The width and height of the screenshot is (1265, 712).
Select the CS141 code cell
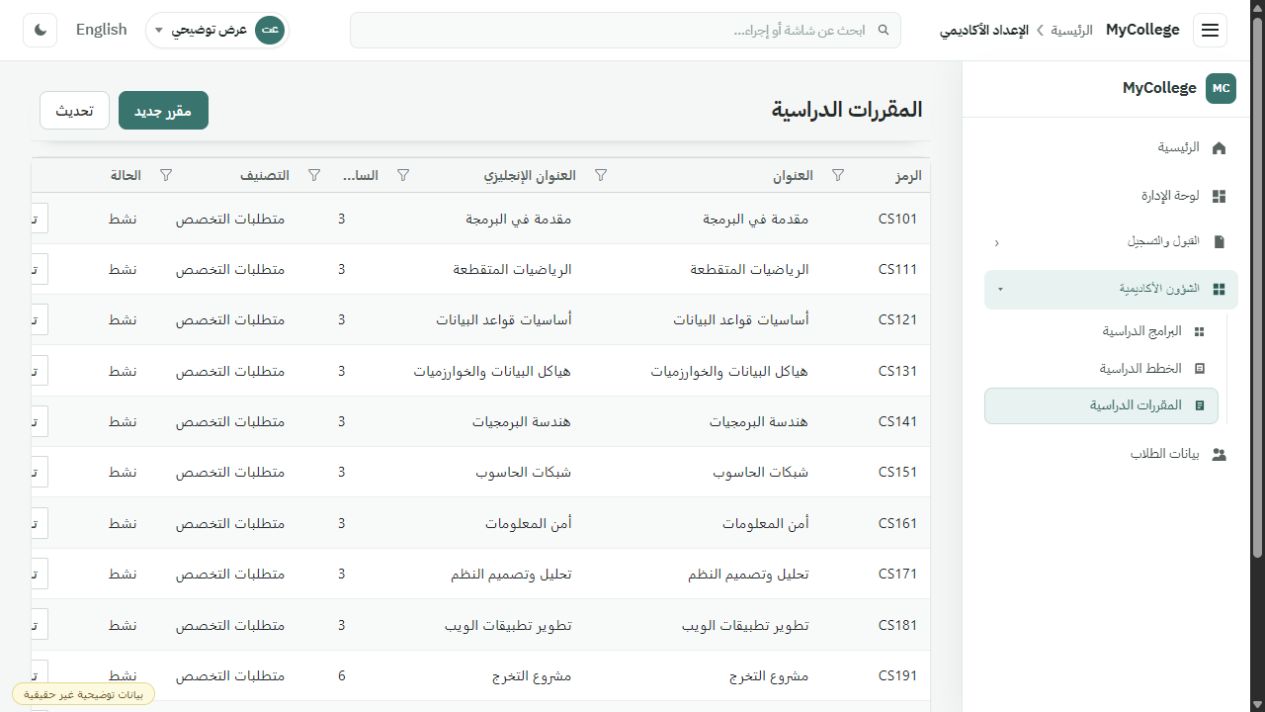pyautogui.click(x=898, y=422)
